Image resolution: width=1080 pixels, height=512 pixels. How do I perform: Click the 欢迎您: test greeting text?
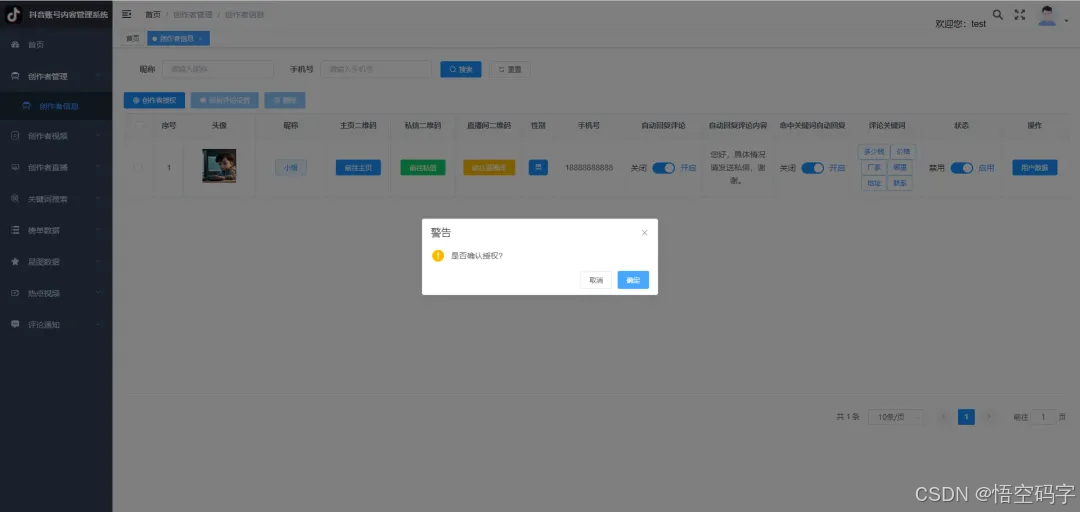[960, 23]
